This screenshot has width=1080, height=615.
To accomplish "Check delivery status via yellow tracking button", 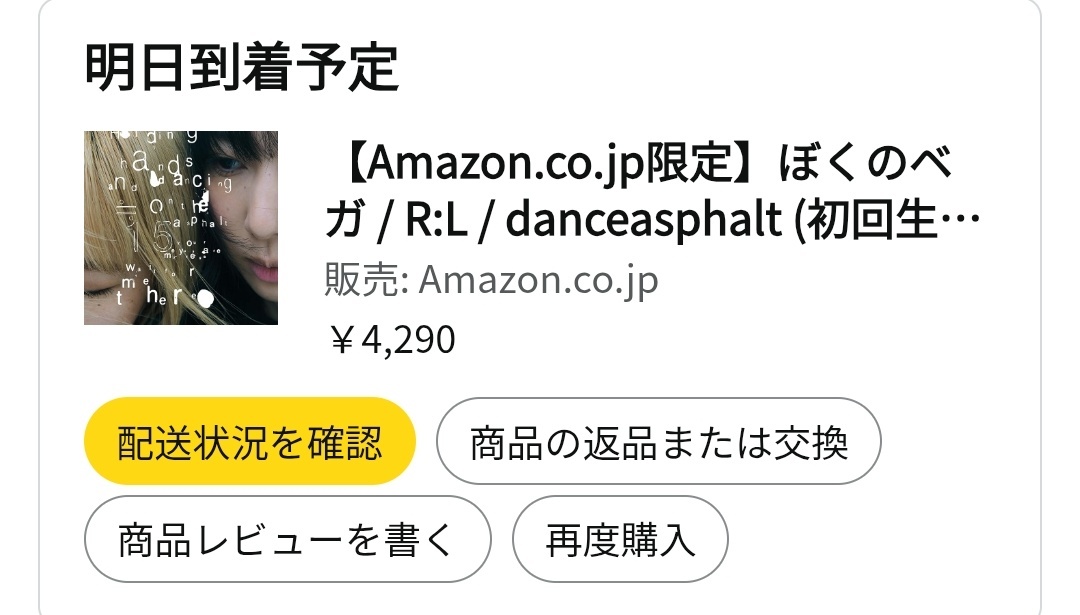I will pos(249,441).
